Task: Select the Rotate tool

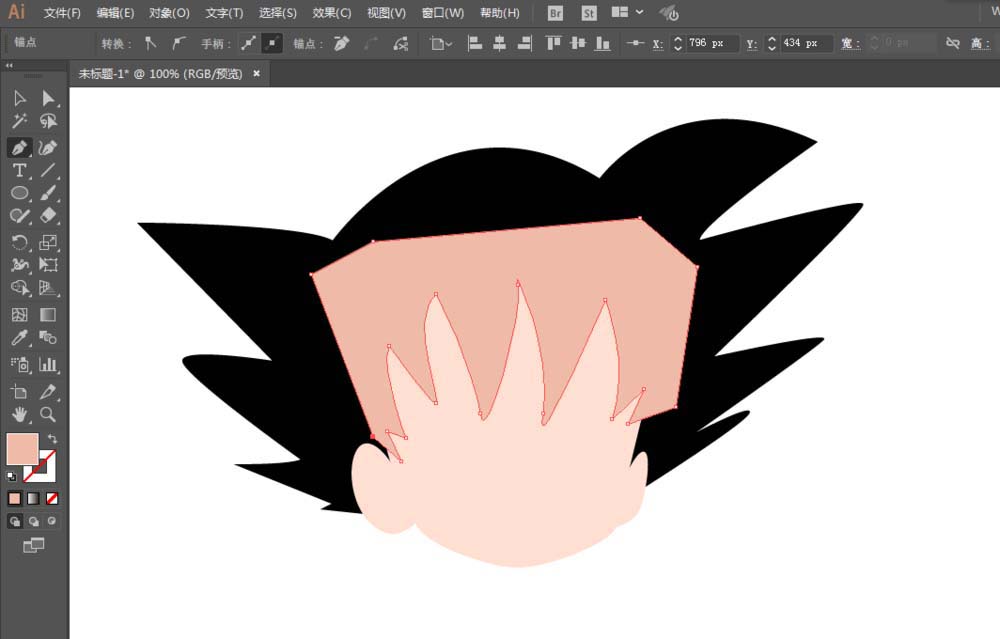Action: [19, 242]
